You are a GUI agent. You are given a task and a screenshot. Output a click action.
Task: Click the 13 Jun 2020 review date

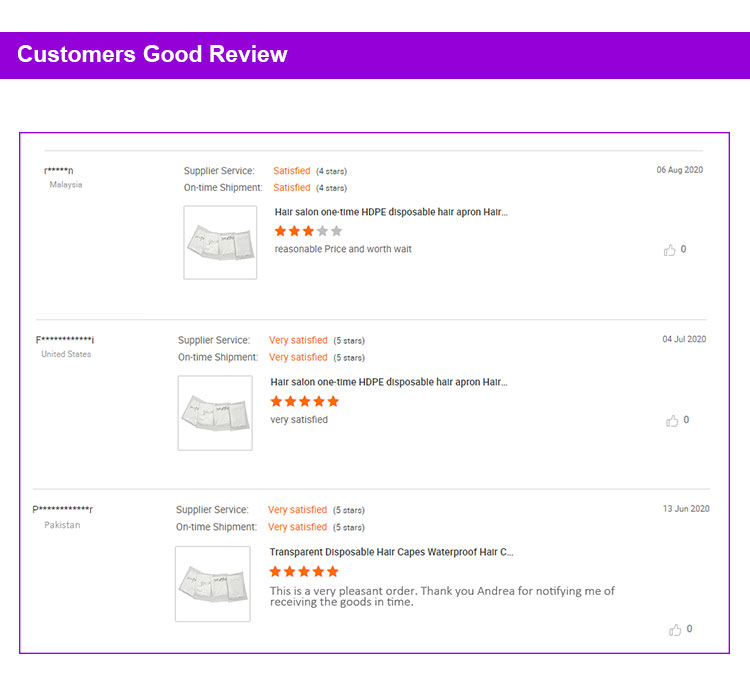tap(685, 509)
